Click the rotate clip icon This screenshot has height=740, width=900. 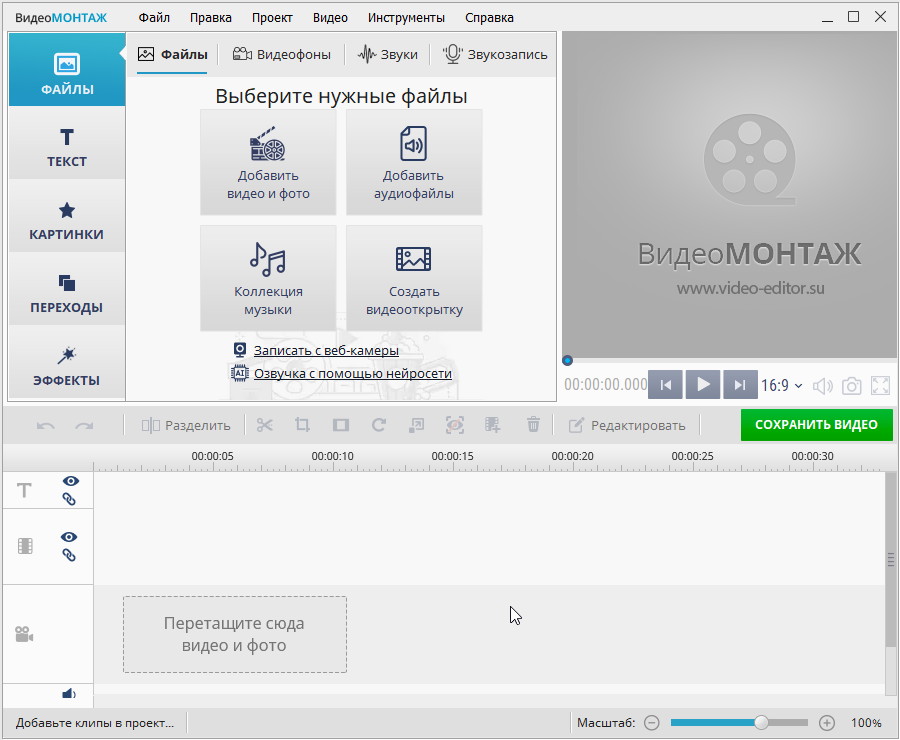coord(379,425)
